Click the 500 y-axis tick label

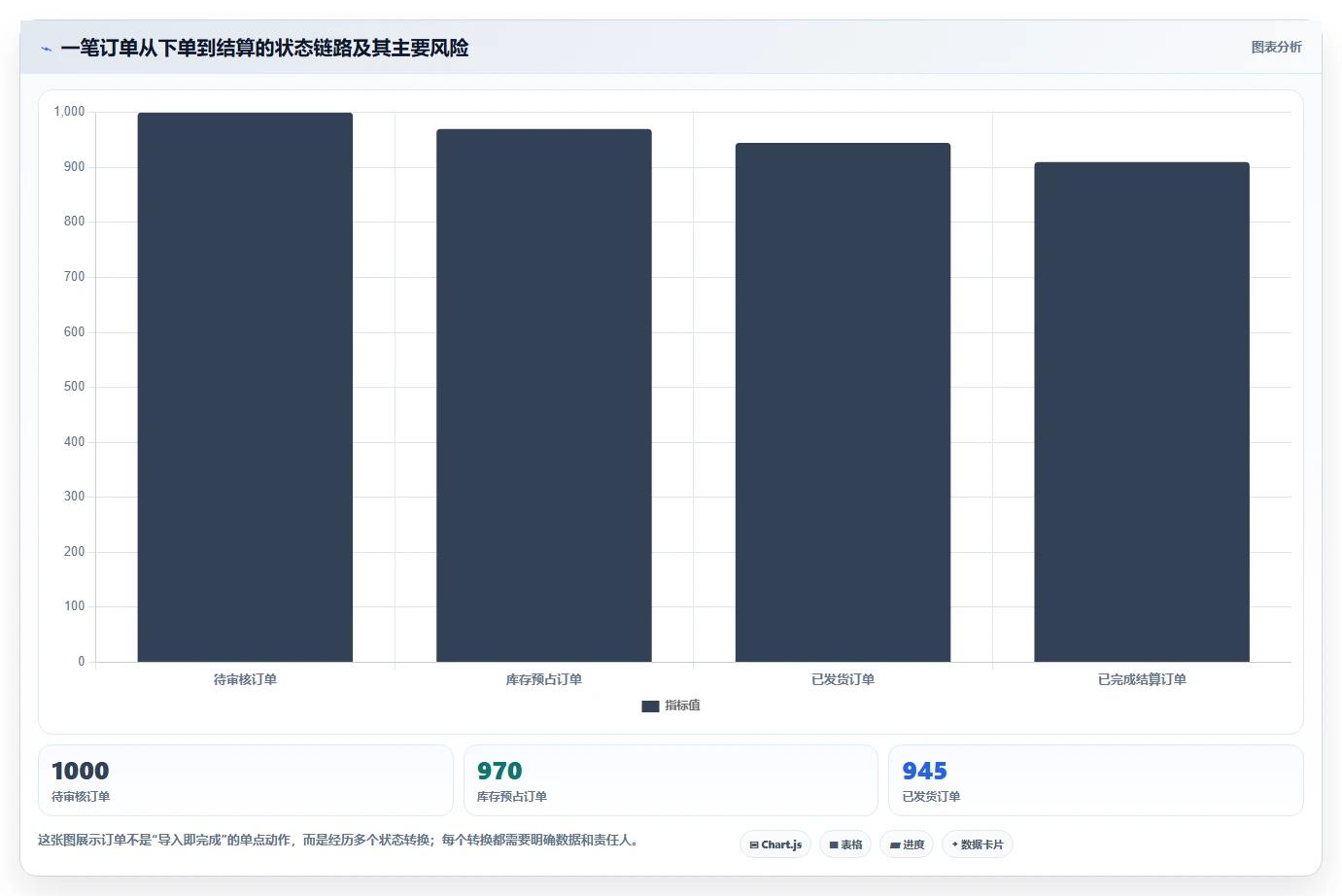74,387
